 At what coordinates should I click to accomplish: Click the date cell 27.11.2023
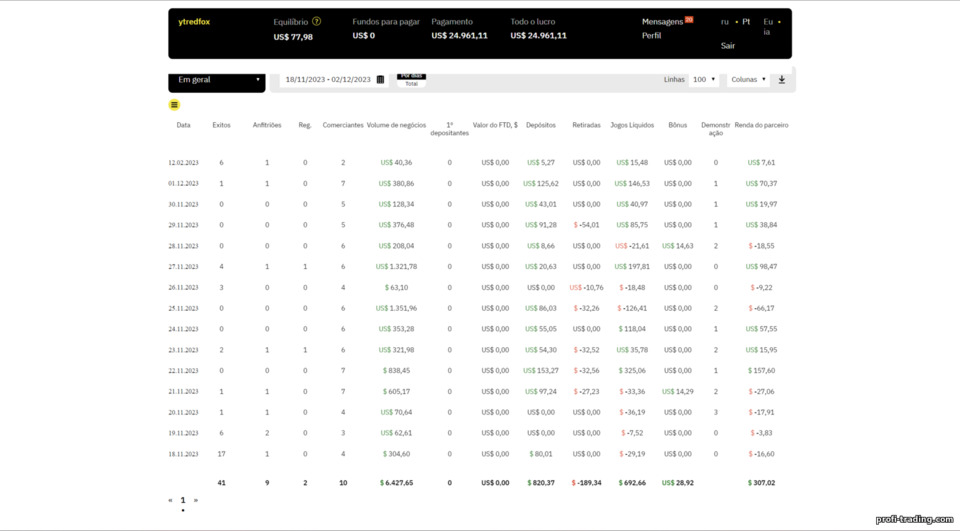pyautogui.click(x=183, y=267)
